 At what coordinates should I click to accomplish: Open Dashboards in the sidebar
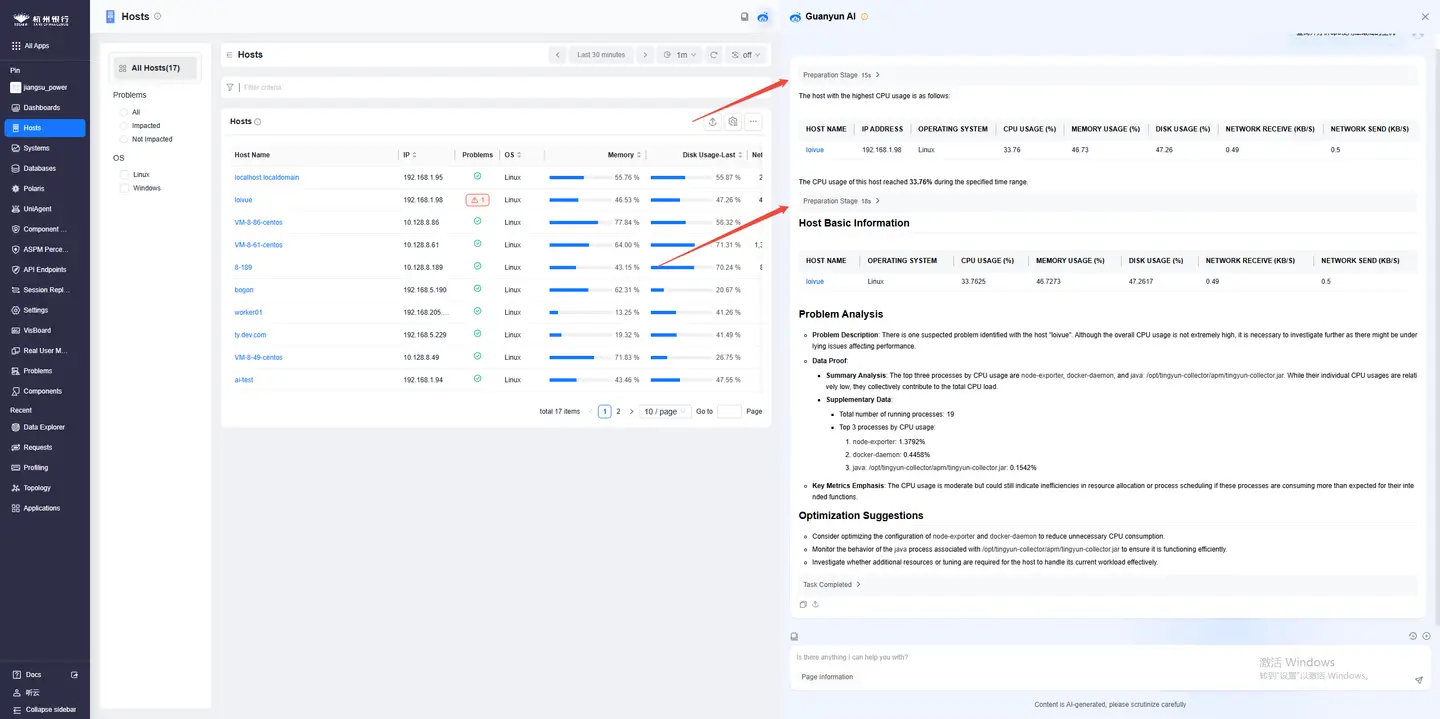tap(44, 107)
